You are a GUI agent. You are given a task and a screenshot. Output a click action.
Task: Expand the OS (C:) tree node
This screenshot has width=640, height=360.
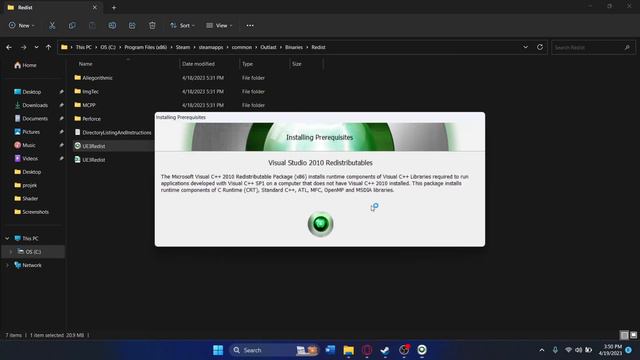point(11,252)
